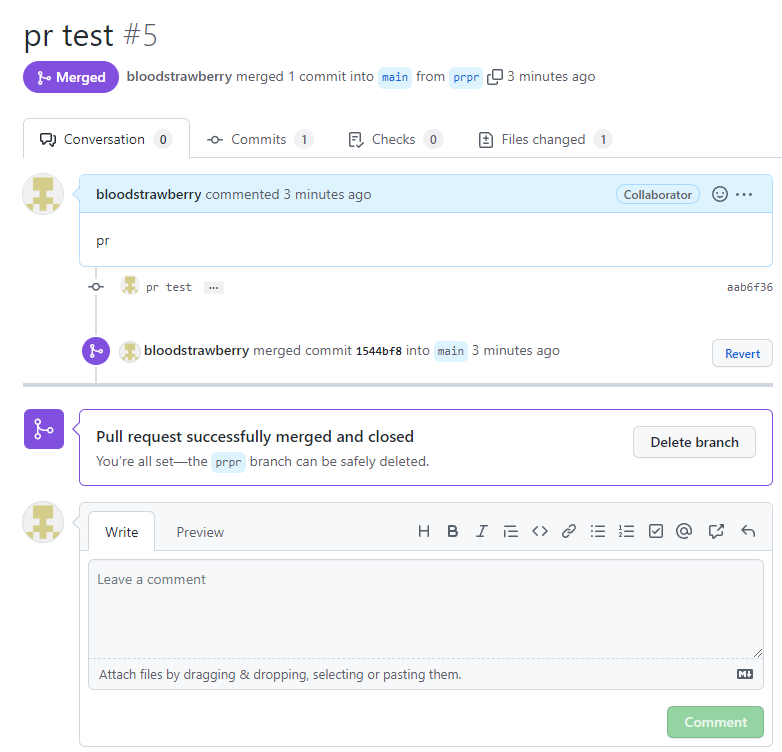The height and width of the screenshot is (752, 782).
Task: Expand the pr test commit message ellipsis
Action: click(213, 288)
